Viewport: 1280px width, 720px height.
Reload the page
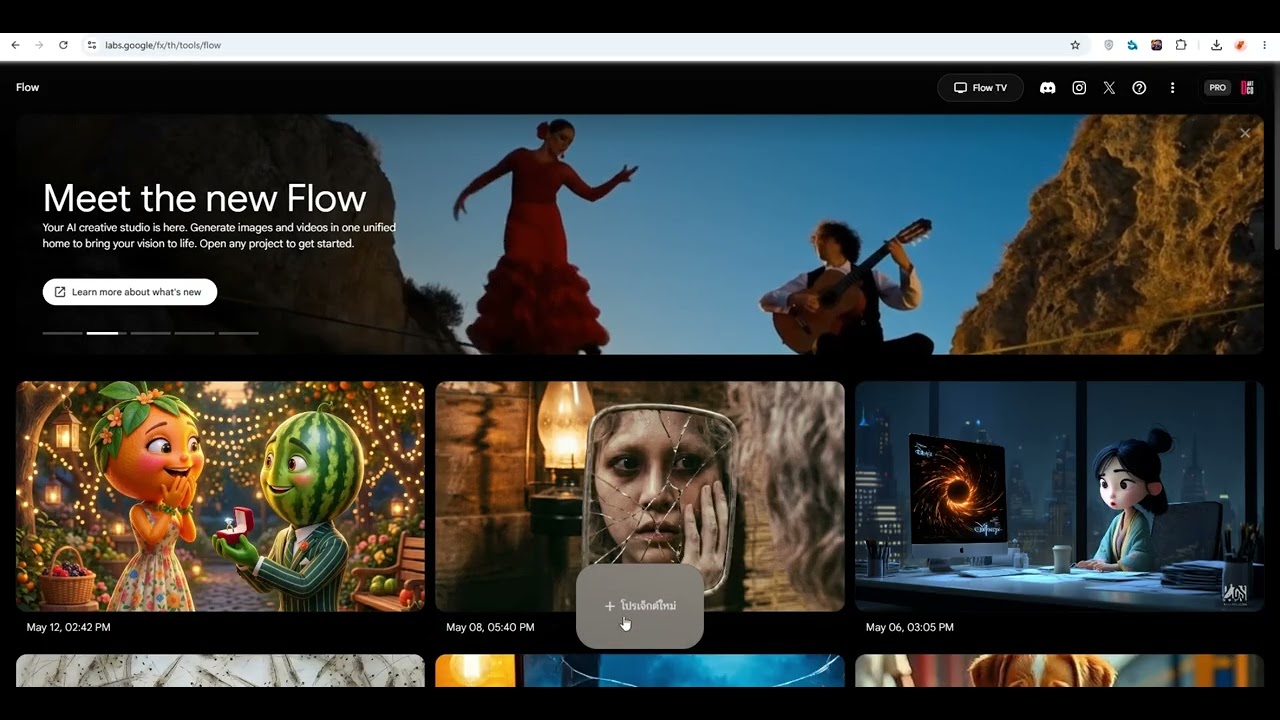pyautogui.click(x=63, y=45)
